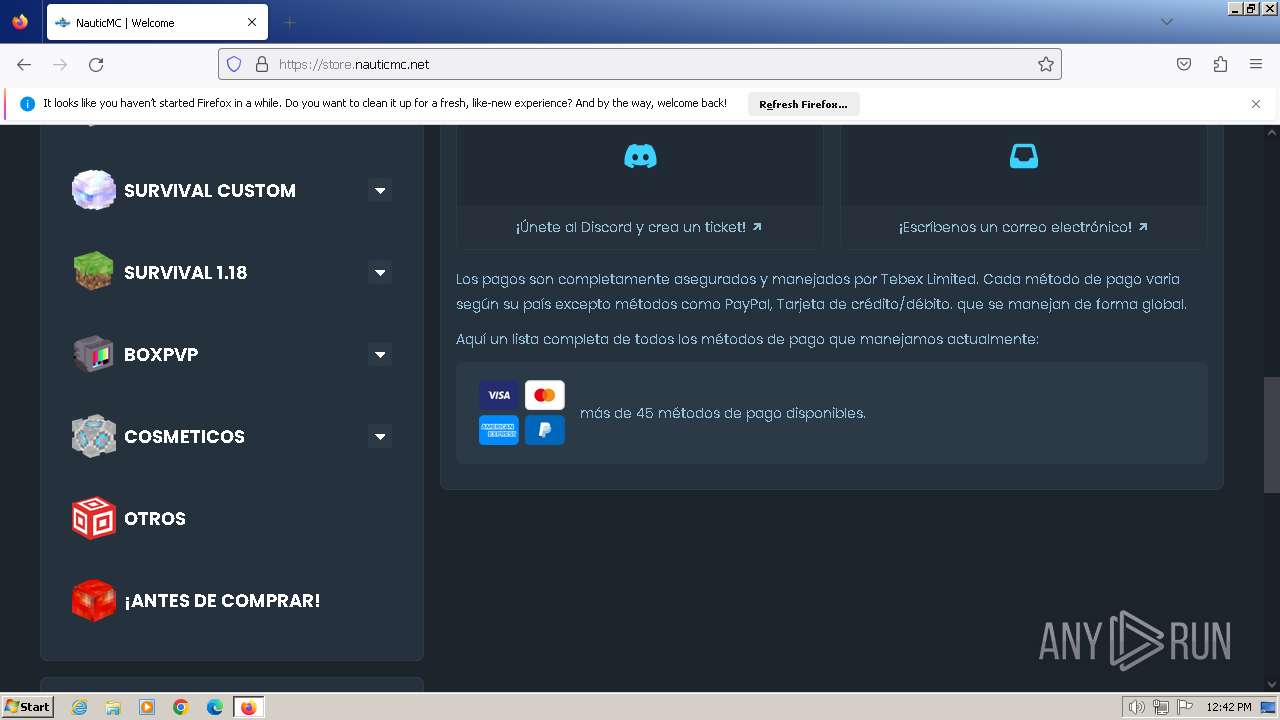
Task: Open the COSMETICOS menu entry
Action: (184, 436)
